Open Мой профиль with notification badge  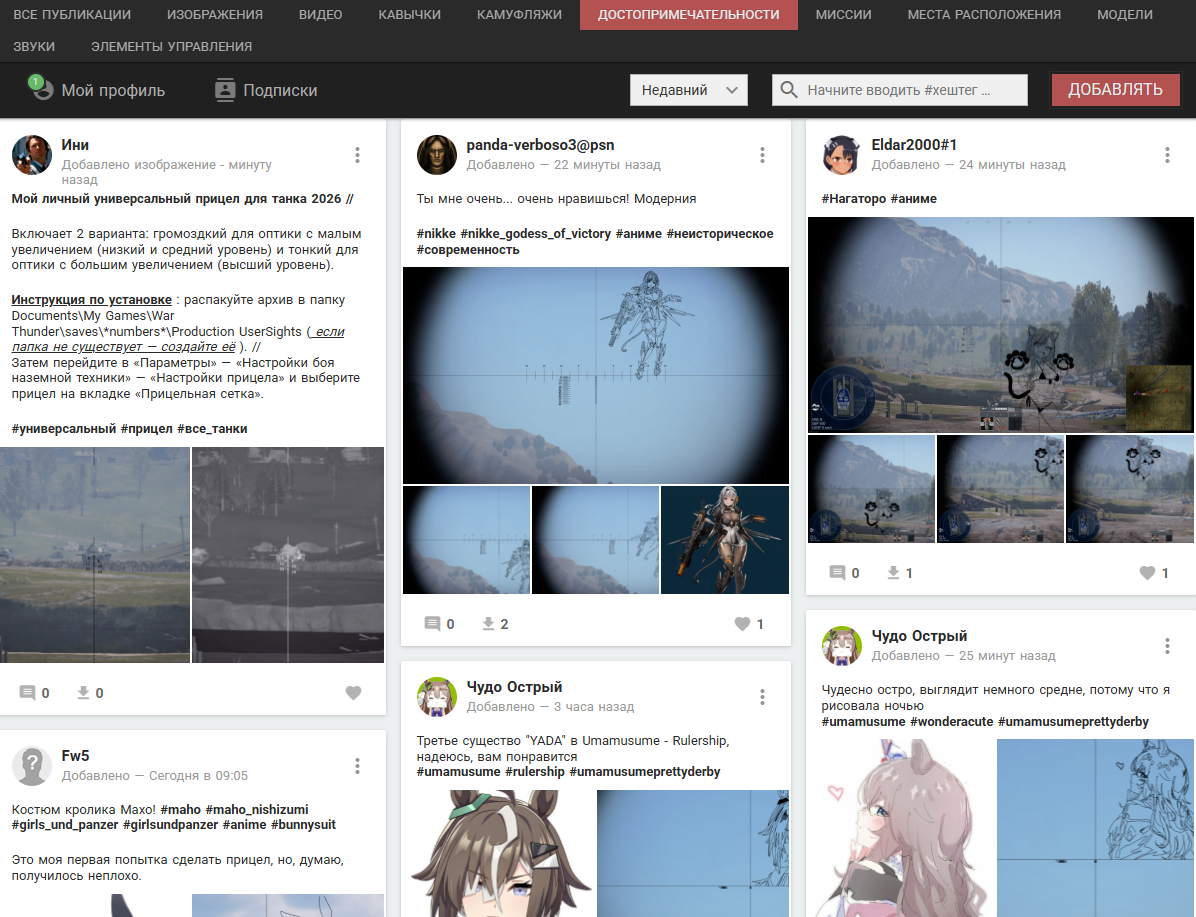click(x=96, y=89)
